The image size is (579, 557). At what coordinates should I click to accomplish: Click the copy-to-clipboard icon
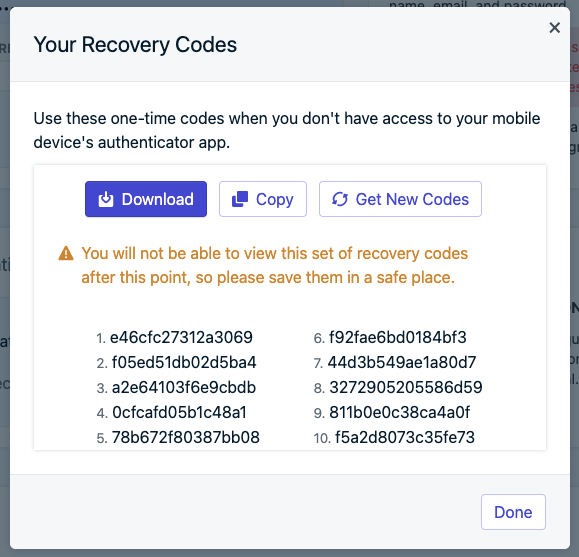[x=240, y=199]
